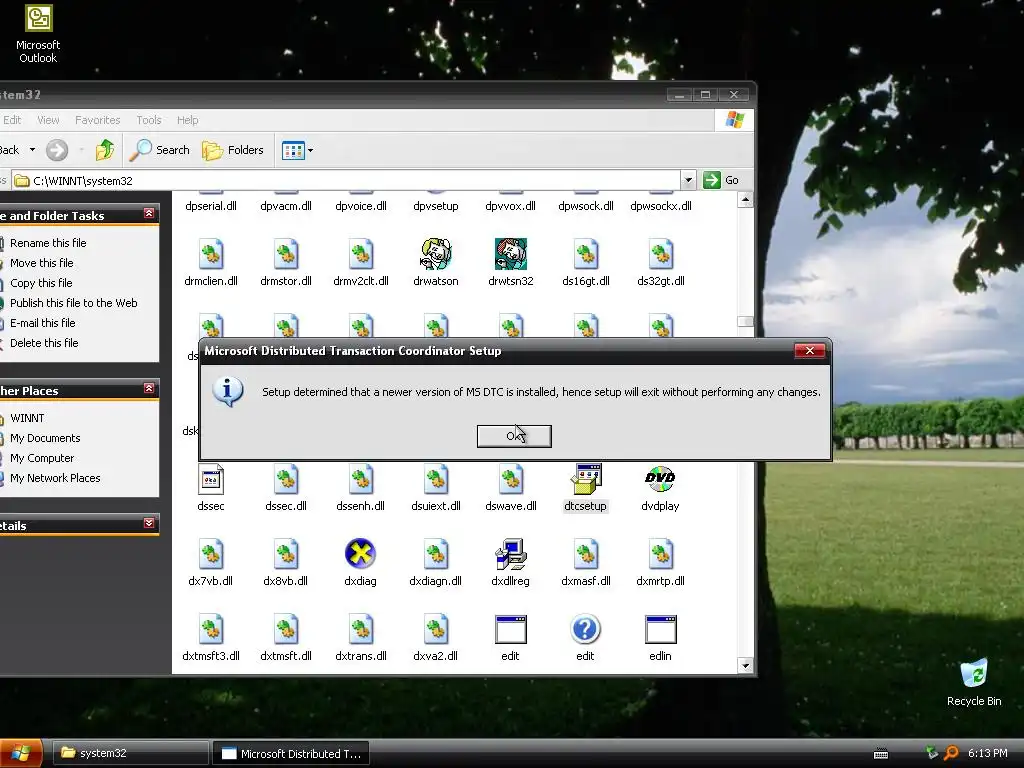The height and width of the screenshot is (768, 1024).
Task: Select the dvdplay file icon
Action: click(660, 479)
